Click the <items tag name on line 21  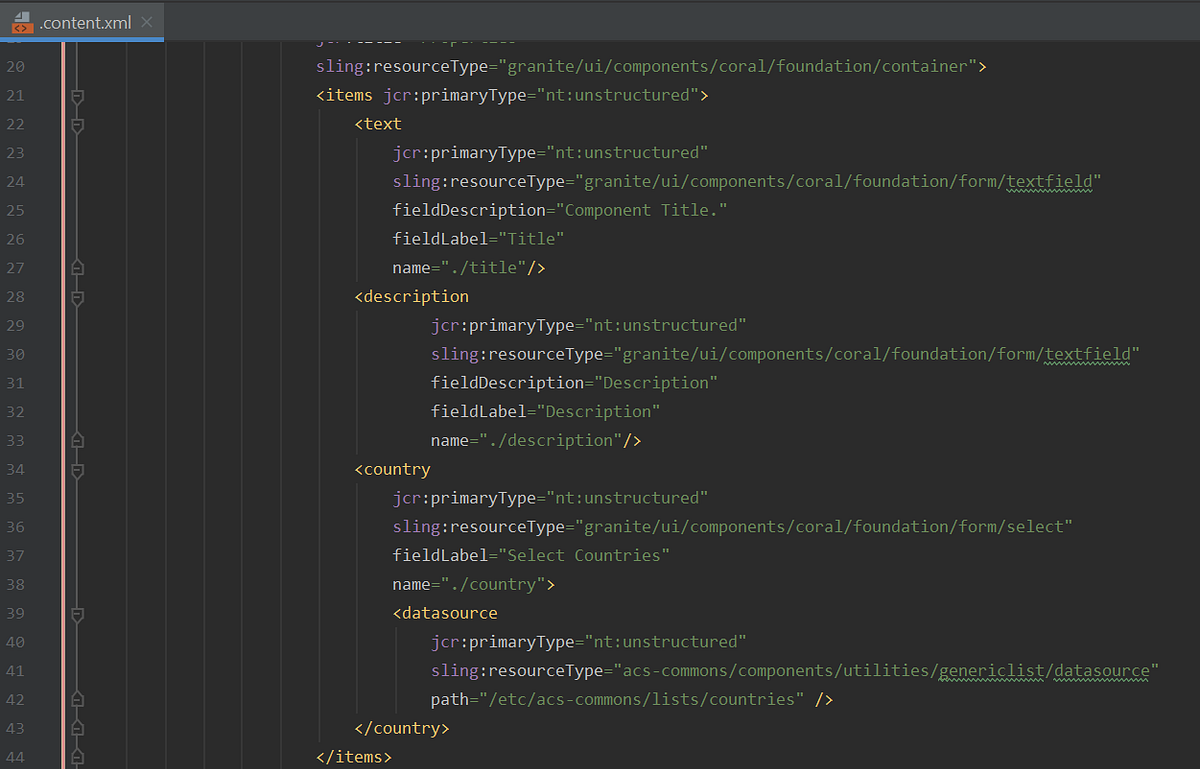pos(345,96)
